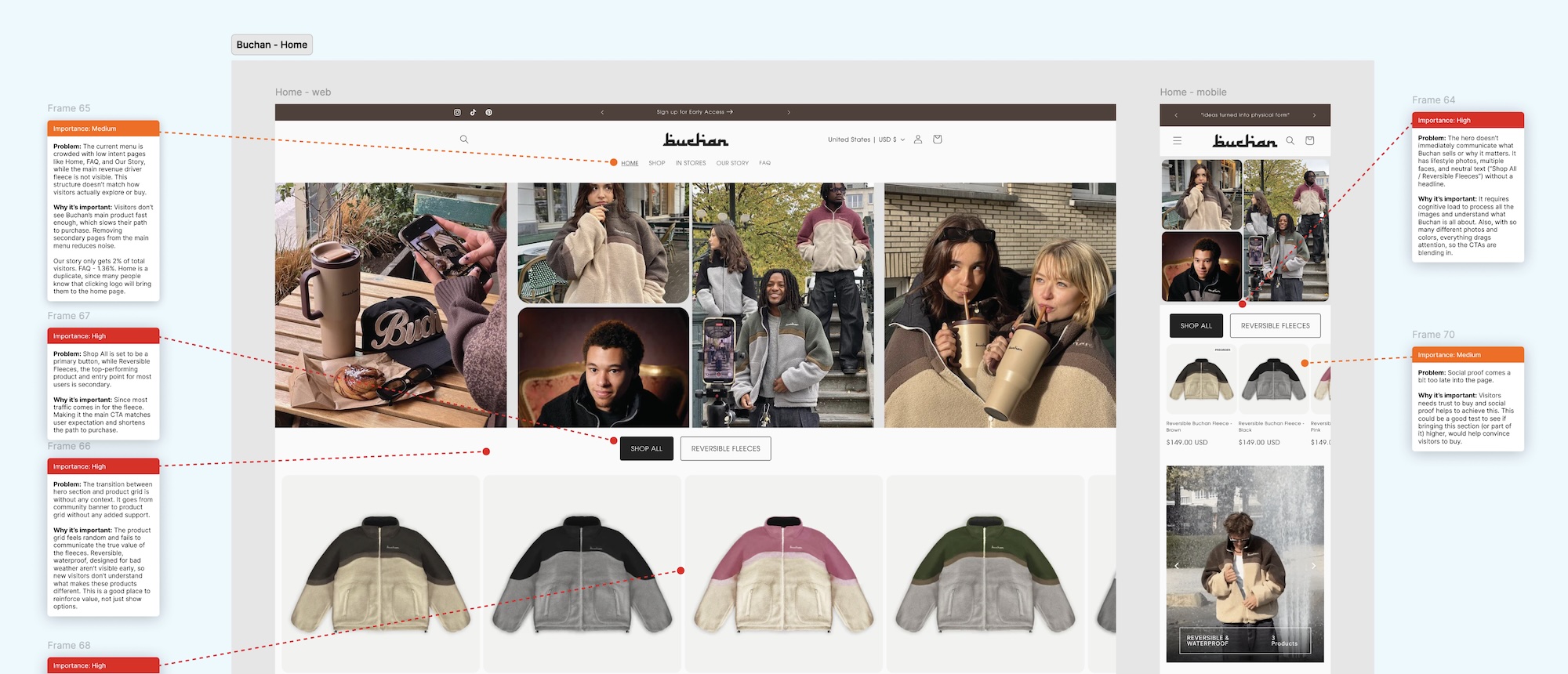Click the TikTok icon in the web announcement bar

[473, 112]
